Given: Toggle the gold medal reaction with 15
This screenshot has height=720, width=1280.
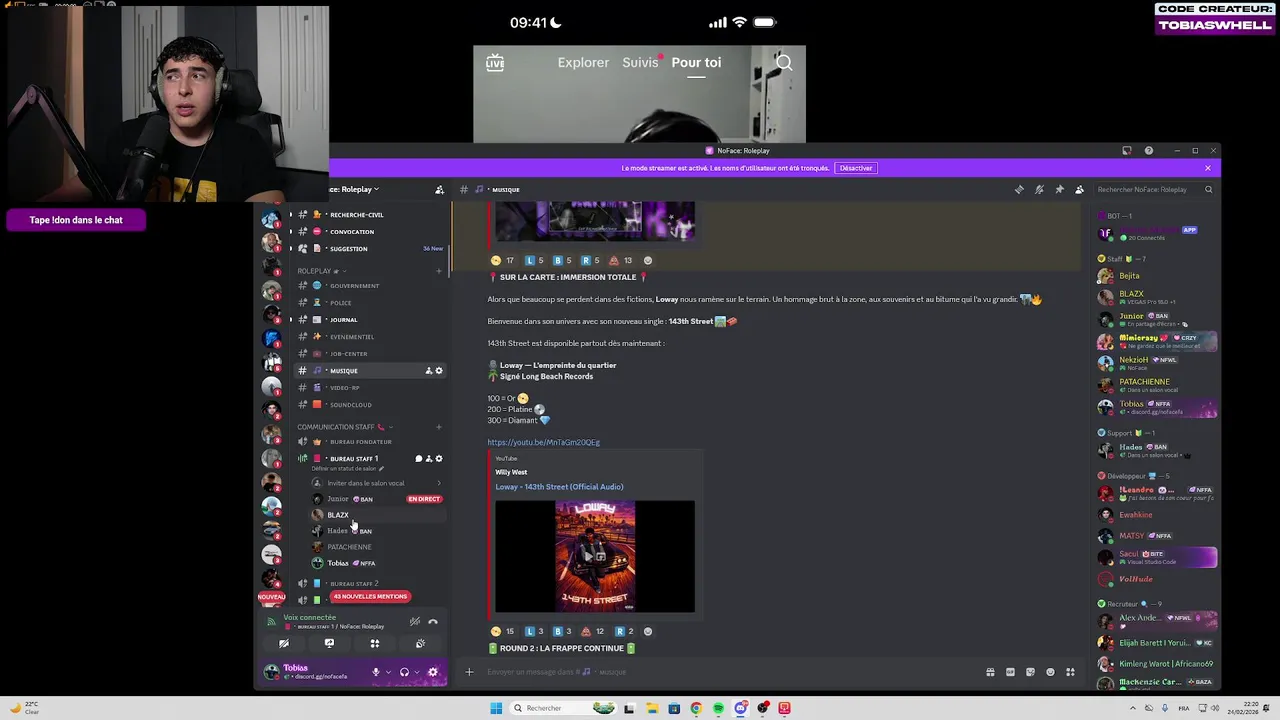Looking at the screenshot, I should tap(502, 632).
